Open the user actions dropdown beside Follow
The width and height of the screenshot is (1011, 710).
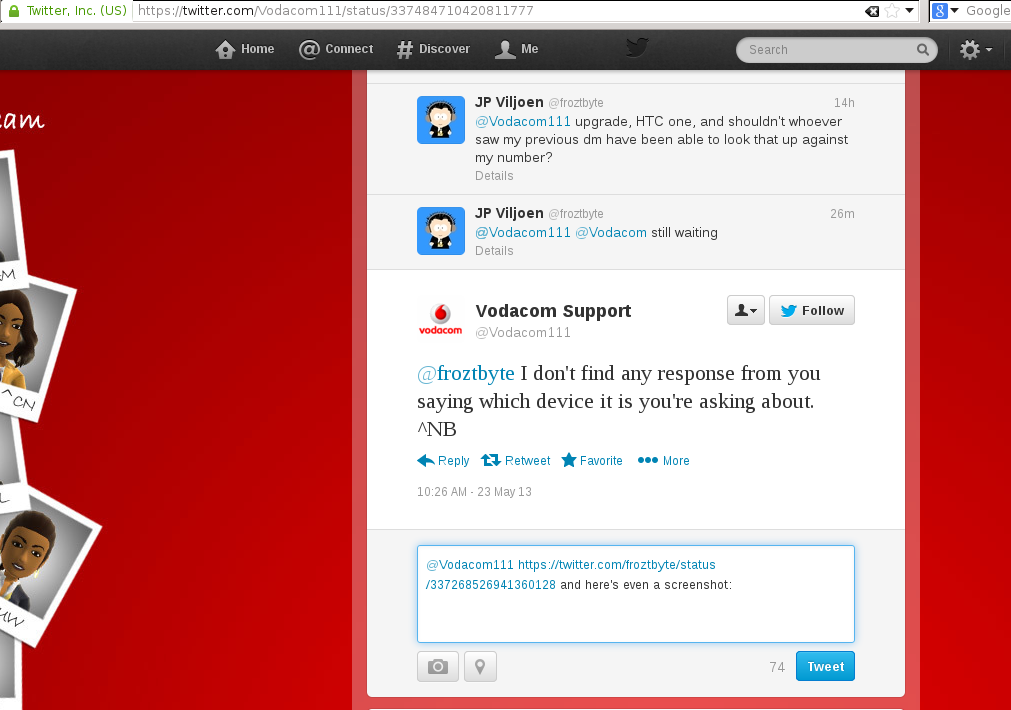point(746,310)
